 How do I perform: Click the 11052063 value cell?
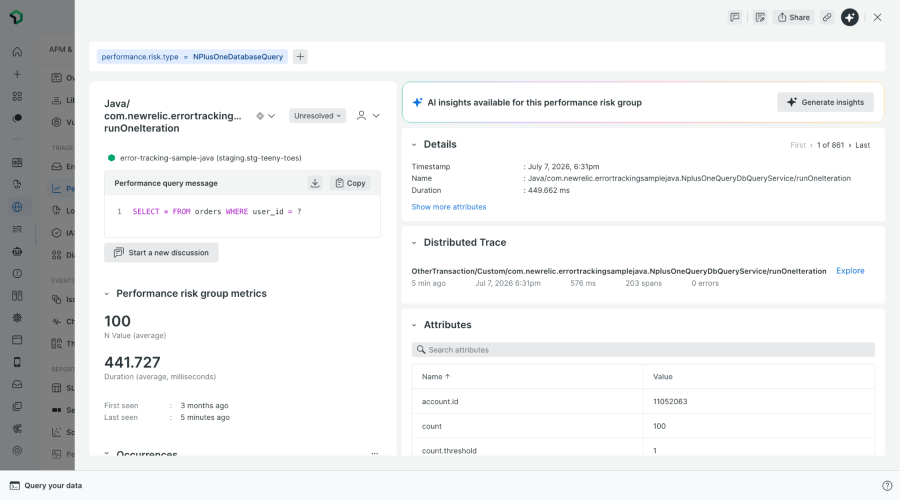click(x=670, y=401)
